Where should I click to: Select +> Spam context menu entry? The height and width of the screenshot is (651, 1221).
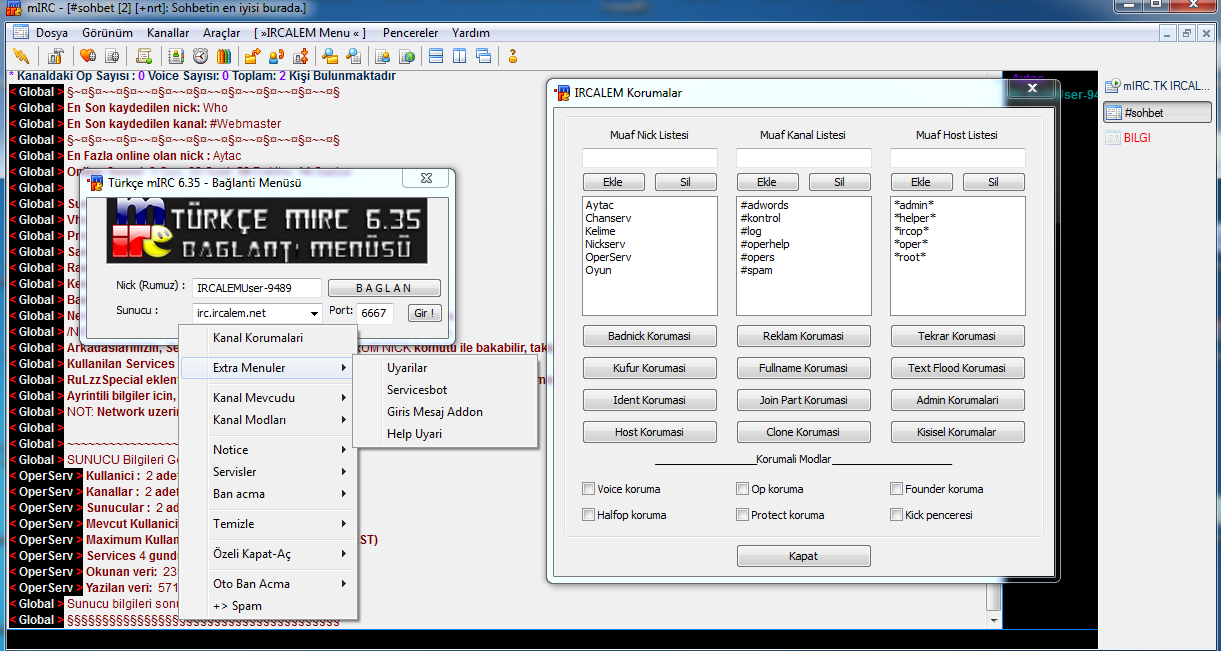pos(268,606)
